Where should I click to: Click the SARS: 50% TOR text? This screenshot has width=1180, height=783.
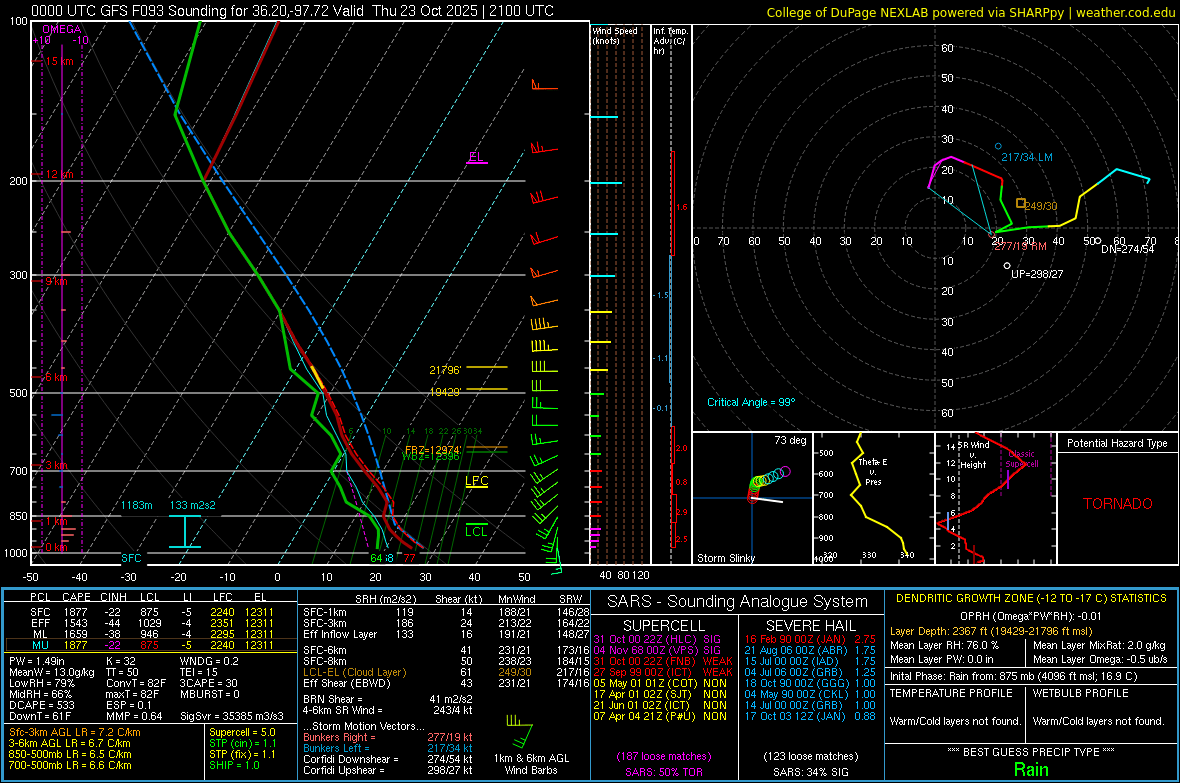663,772
